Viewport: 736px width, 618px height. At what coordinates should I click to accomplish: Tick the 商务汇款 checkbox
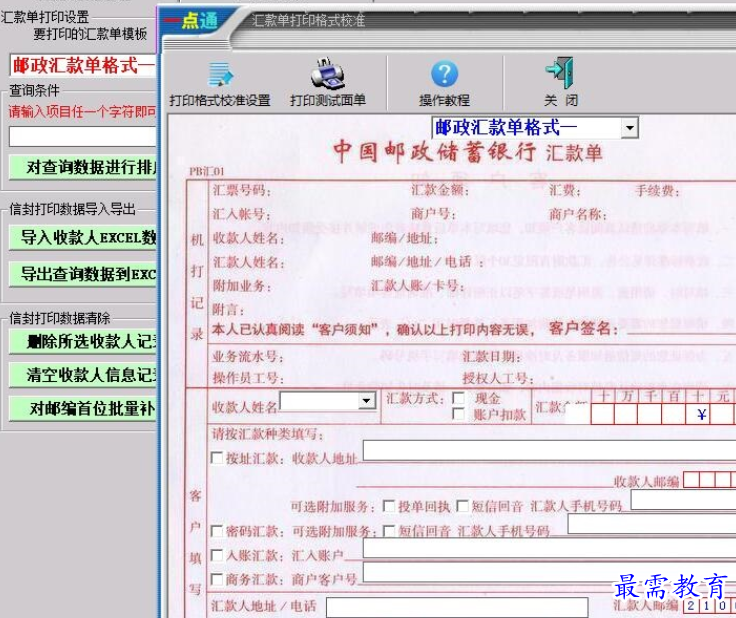click(217, 580)
